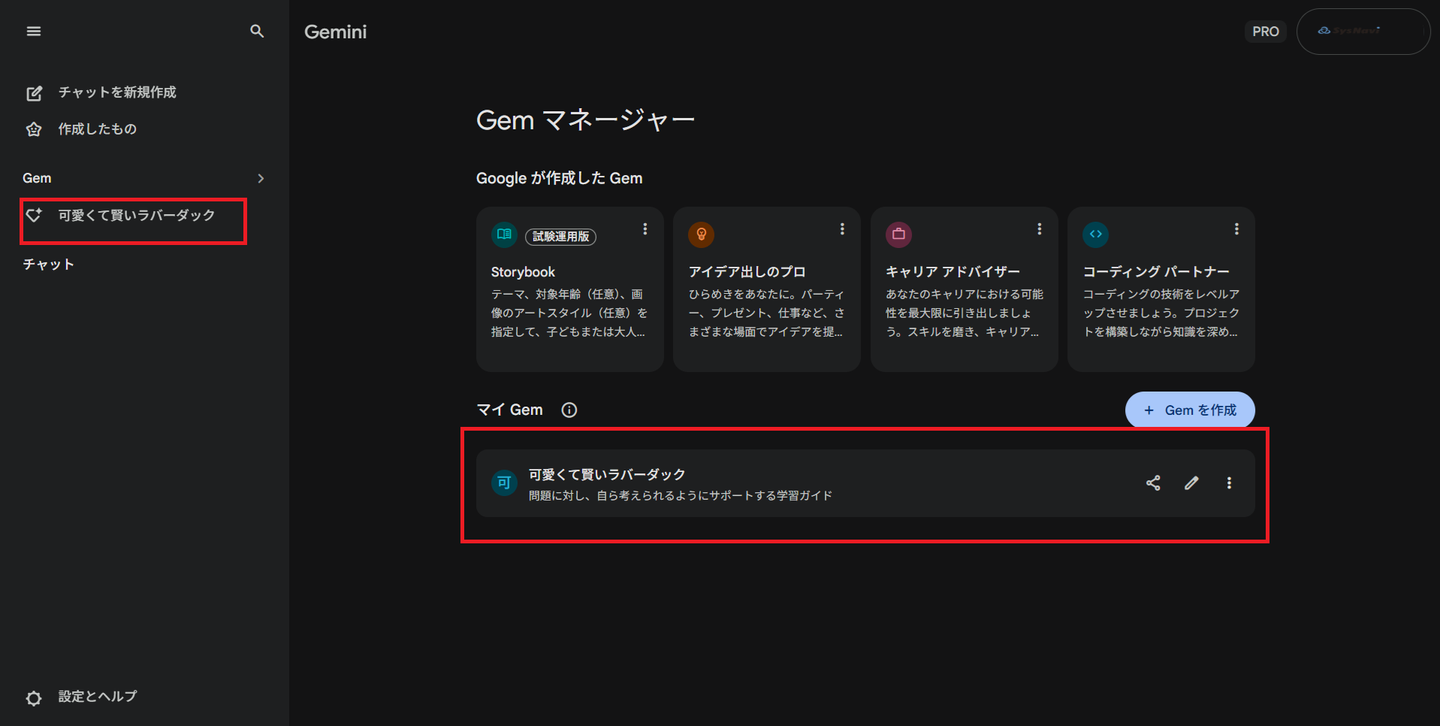Expand the Gem section chevron in sidebar
This screenshot has width=1440, height=726.
(261, 178)
